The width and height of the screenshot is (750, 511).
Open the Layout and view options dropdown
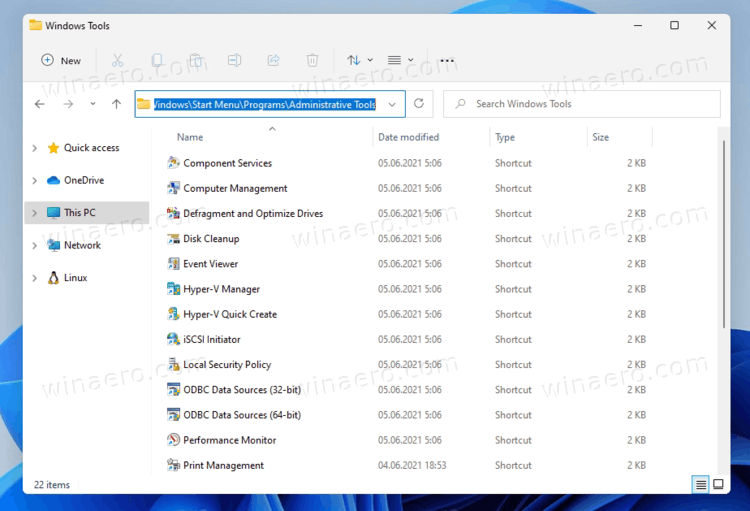click(400, 60)
